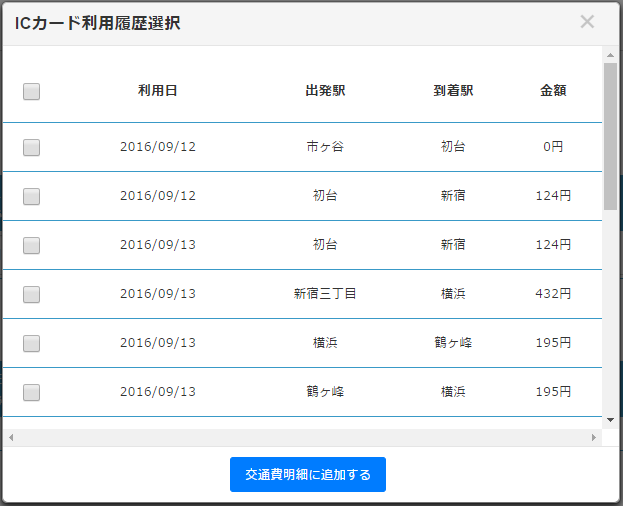Select the 横浜 to 鶴ヶ峰 row checkbox
This screenshot has width=623, height=506.
31,343
